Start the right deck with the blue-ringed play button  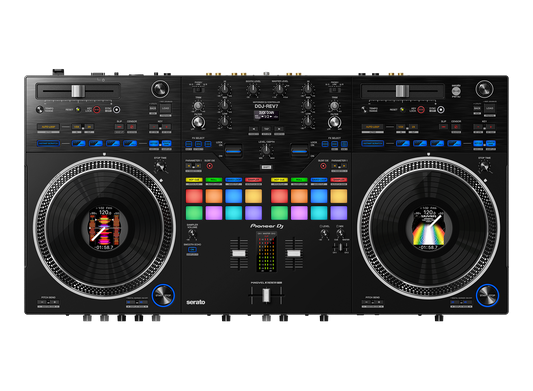pos(487,295)
